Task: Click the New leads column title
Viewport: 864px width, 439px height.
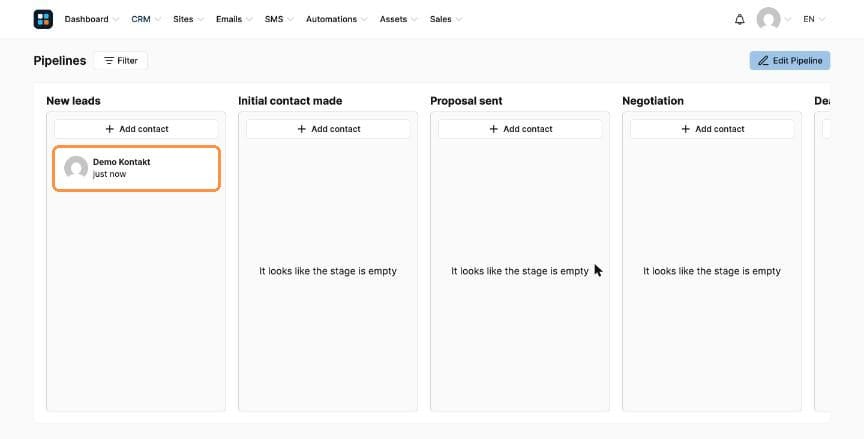Action: tap(73, 101)
